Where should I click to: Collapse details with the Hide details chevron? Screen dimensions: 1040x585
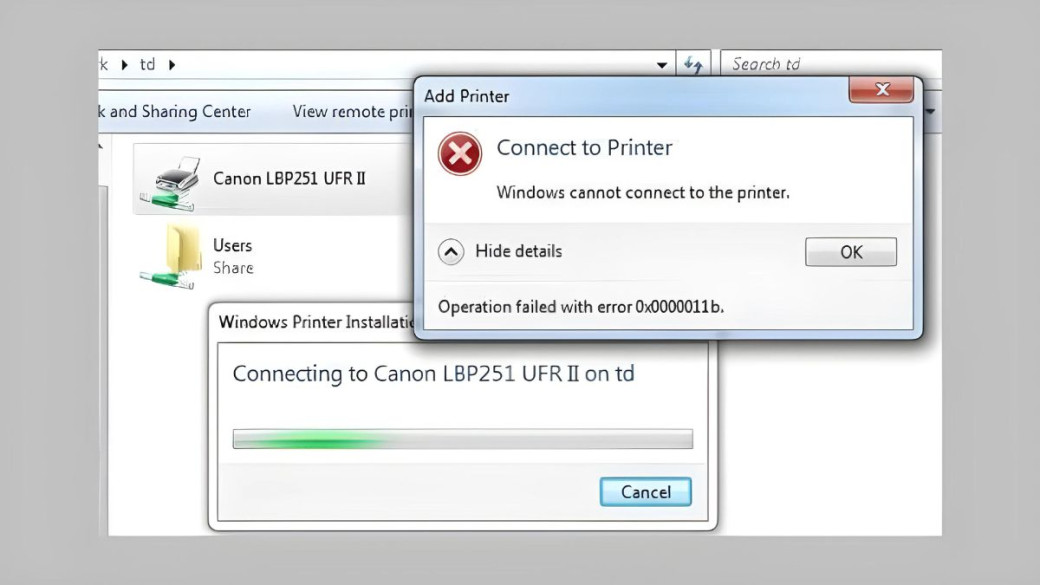[x=451, y=251]
